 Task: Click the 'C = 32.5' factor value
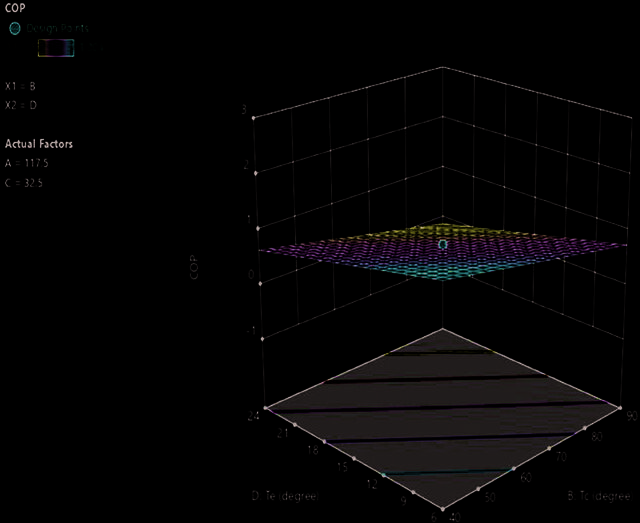click(x=24, y=182)
